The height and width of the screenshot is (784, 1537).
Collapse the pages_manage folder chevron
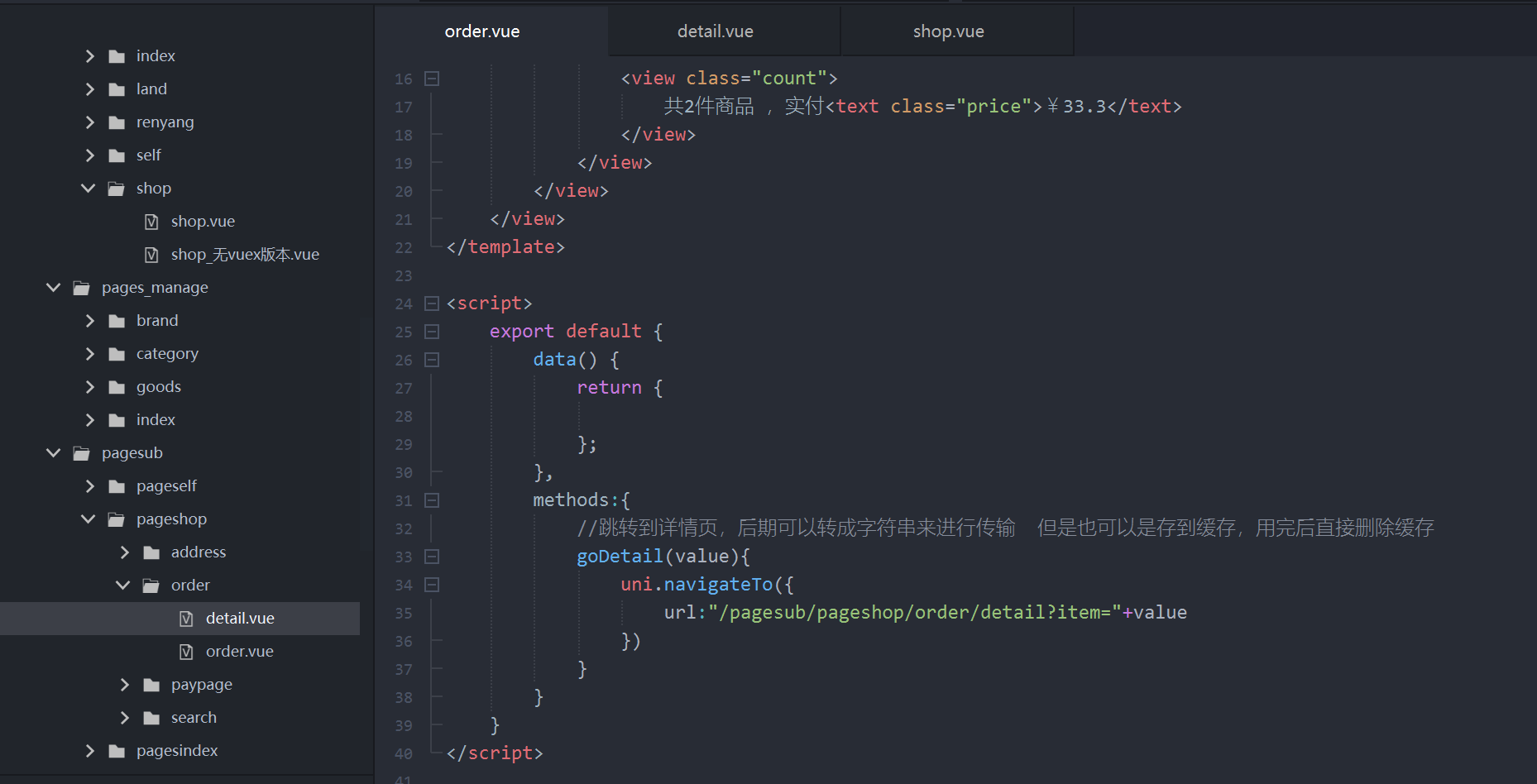click(54, 288)
